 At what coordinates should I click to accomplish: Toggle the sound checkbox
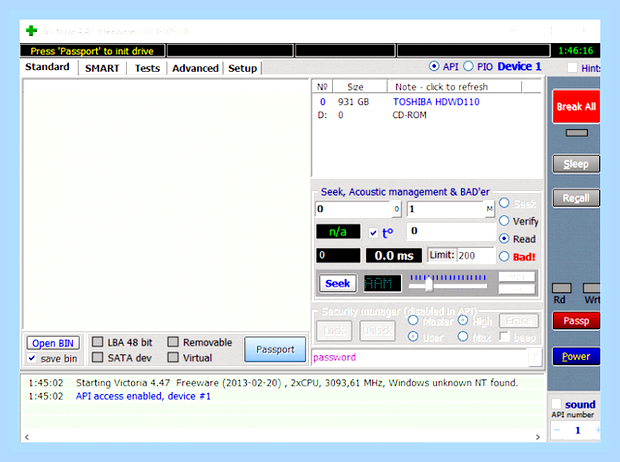click(x=556, y=404)
